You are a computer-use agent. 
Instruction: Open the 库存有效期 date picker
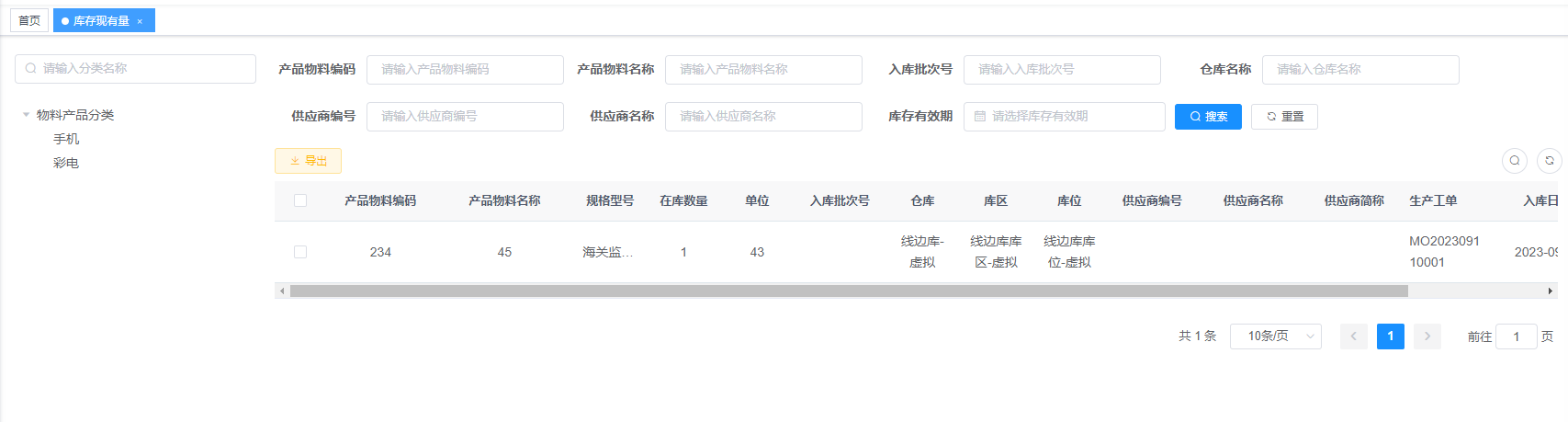pyautogui.click(x=1064, y=117)
